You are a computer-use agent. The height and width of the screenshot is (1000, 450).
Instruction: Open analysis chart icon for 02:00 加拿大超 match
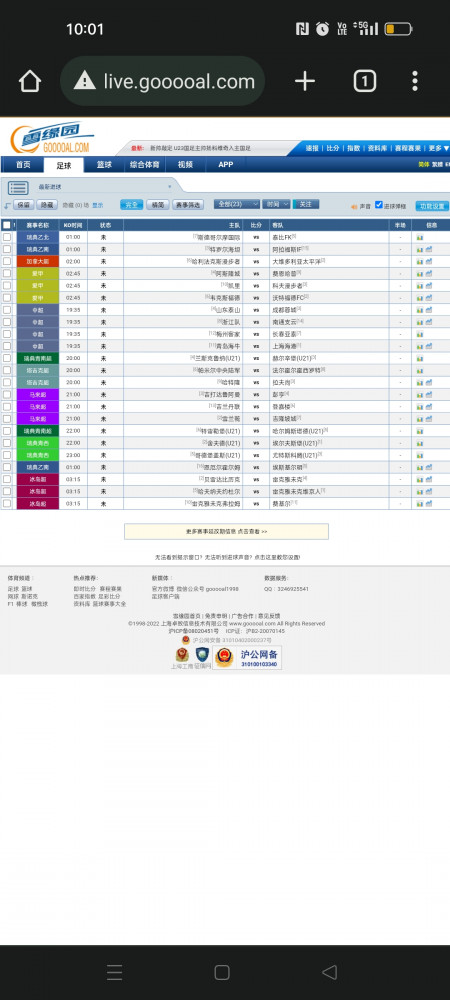pyautogui.click(x=419, y=261)
